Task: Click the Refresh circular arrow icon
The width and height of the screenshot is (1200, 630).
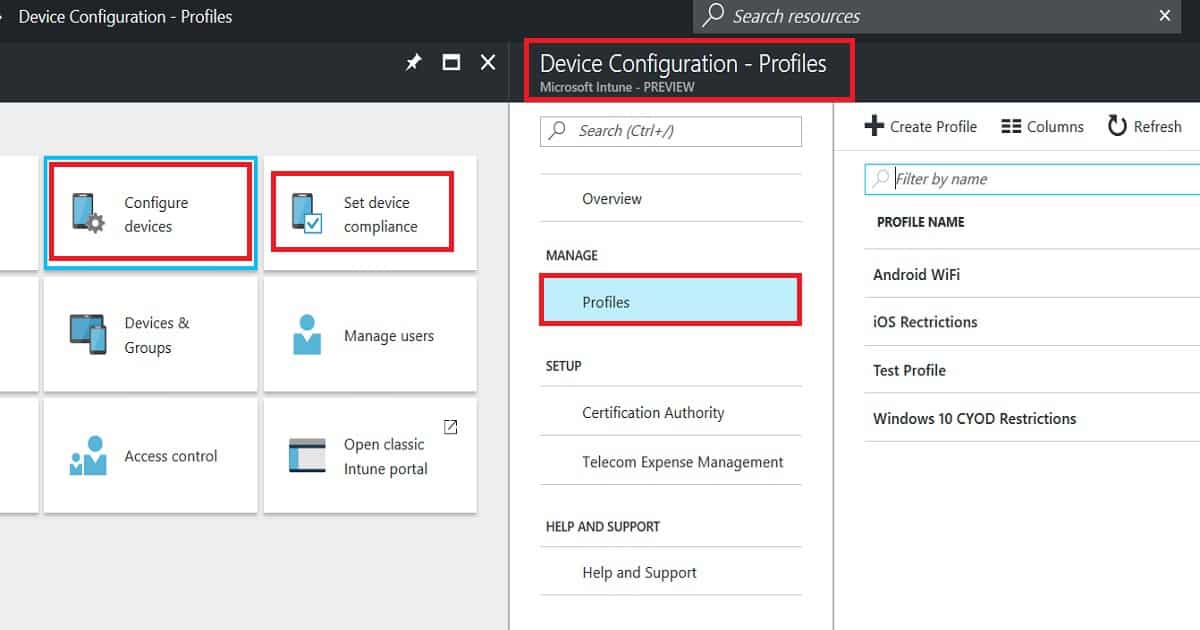Action: tap(1117, 126)
